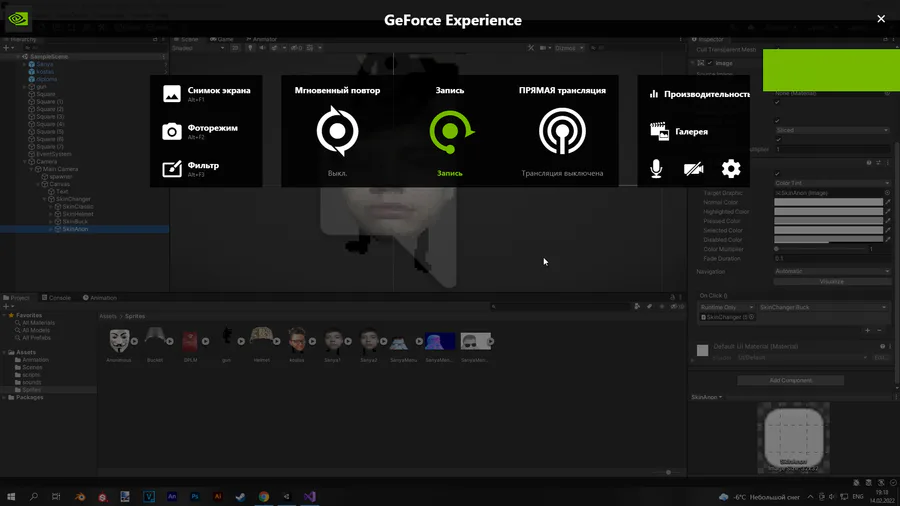Open the Windows Start menu
Screen dimensions: 900x506
point(10,497)
